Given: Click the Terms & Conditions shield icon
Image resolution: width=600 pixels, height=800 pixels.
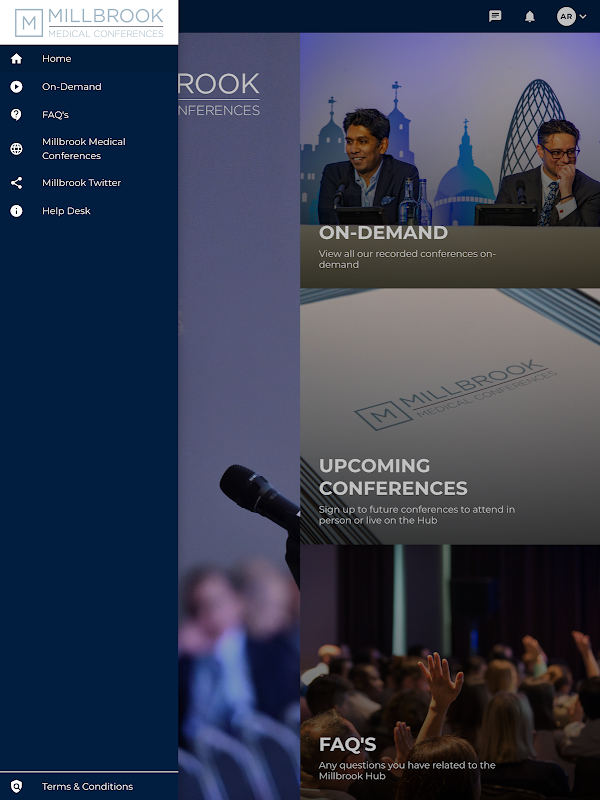Looking at the screenshot, I should coord(16,786).
